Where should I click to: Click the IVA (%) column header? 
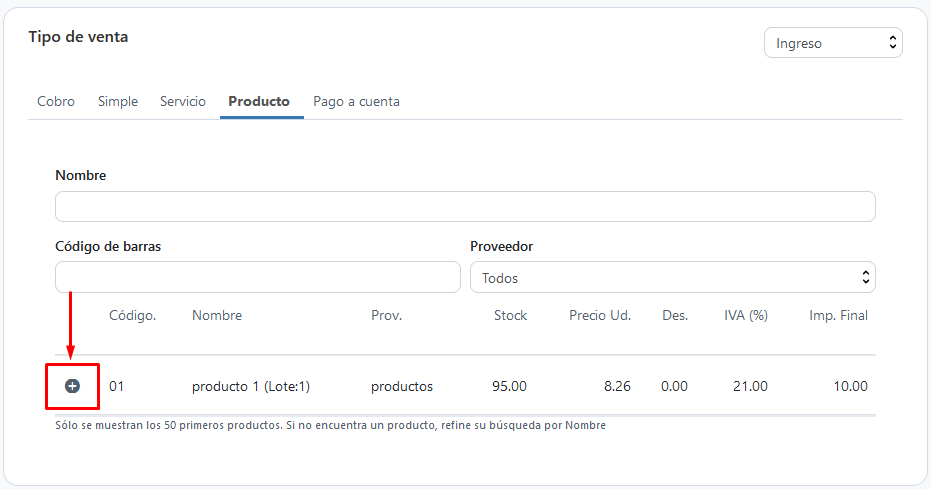(x=746, y=316)
